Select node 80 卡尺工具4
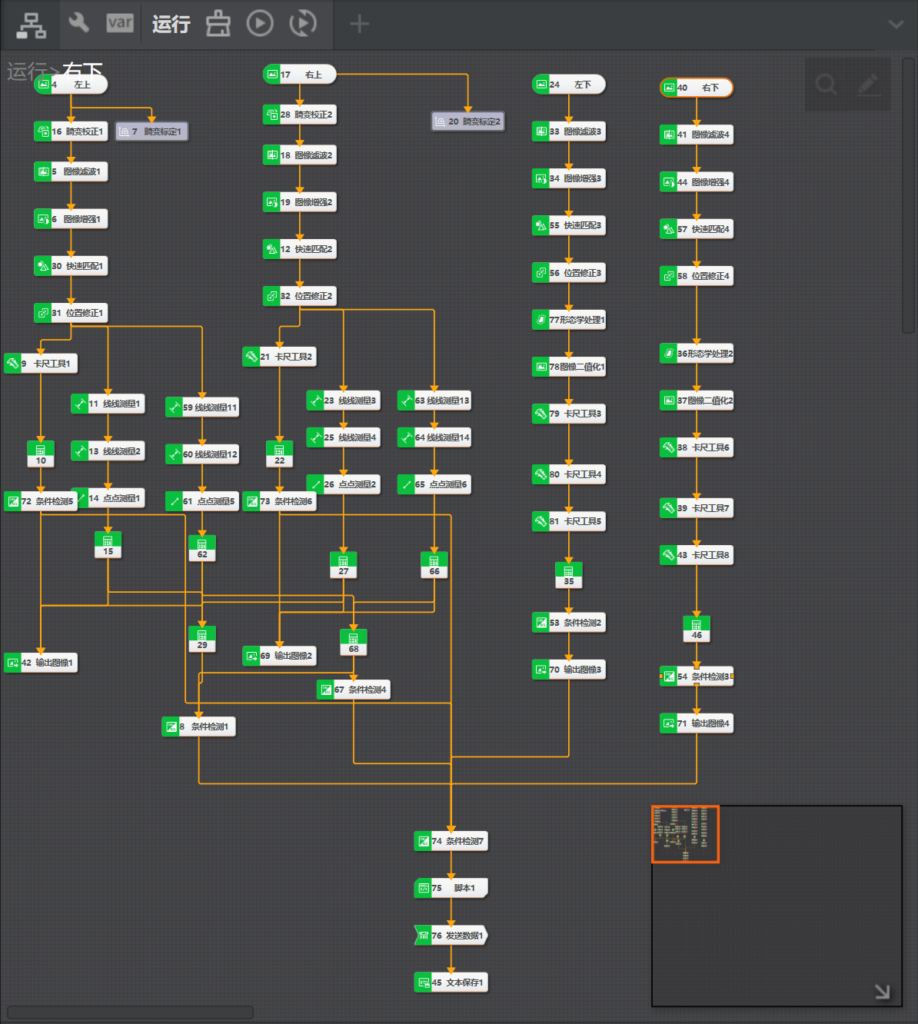The height and width of the screenshot is (1024, 918). tap(569, 474)
